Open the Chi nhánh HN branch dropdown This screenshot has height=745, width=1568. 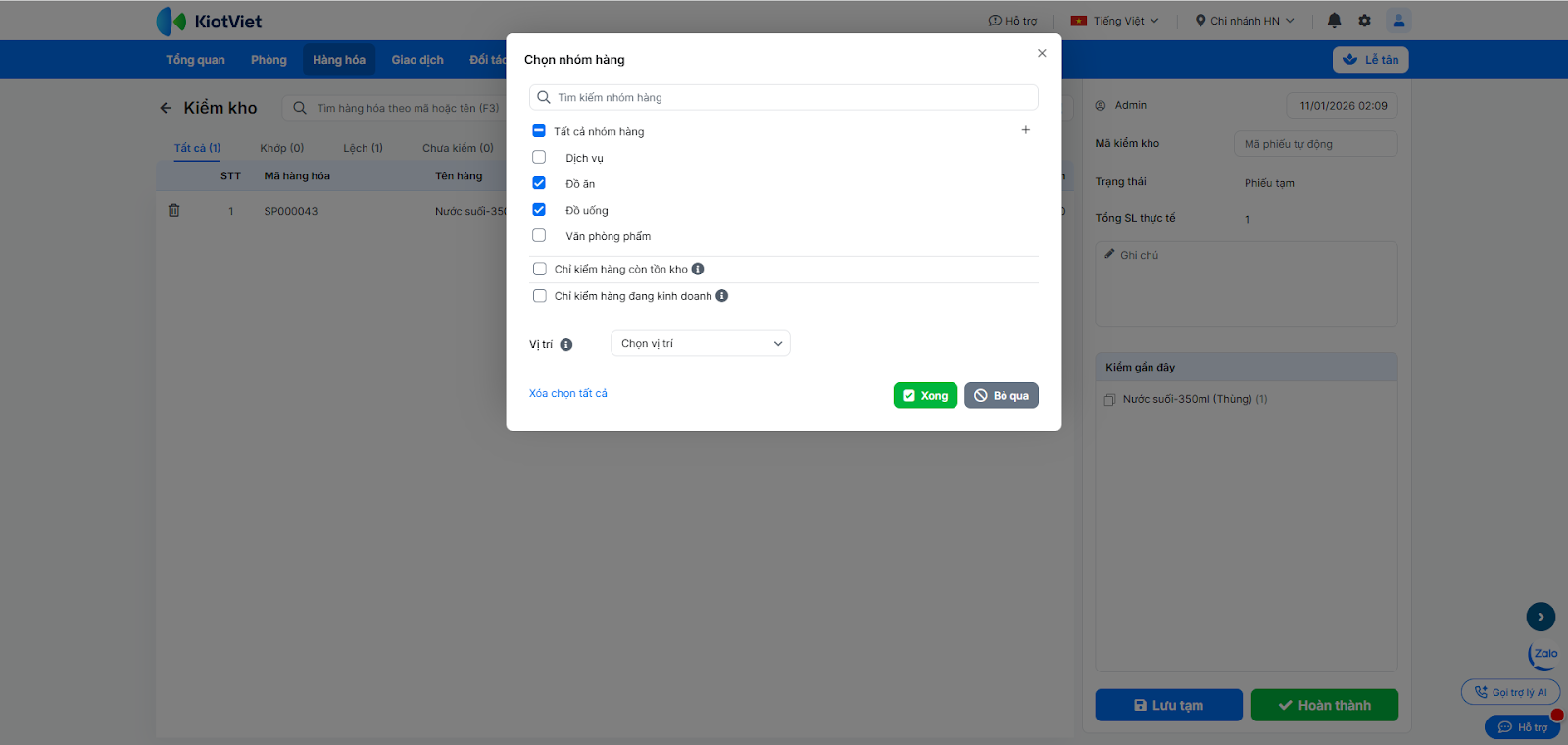pyautogui.click(x=1245, y=21)
